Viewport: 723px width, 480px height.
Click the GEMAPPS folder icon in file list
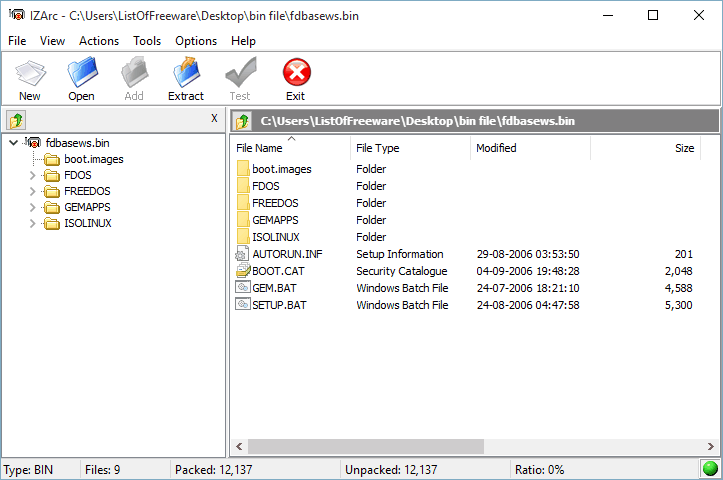243,220
